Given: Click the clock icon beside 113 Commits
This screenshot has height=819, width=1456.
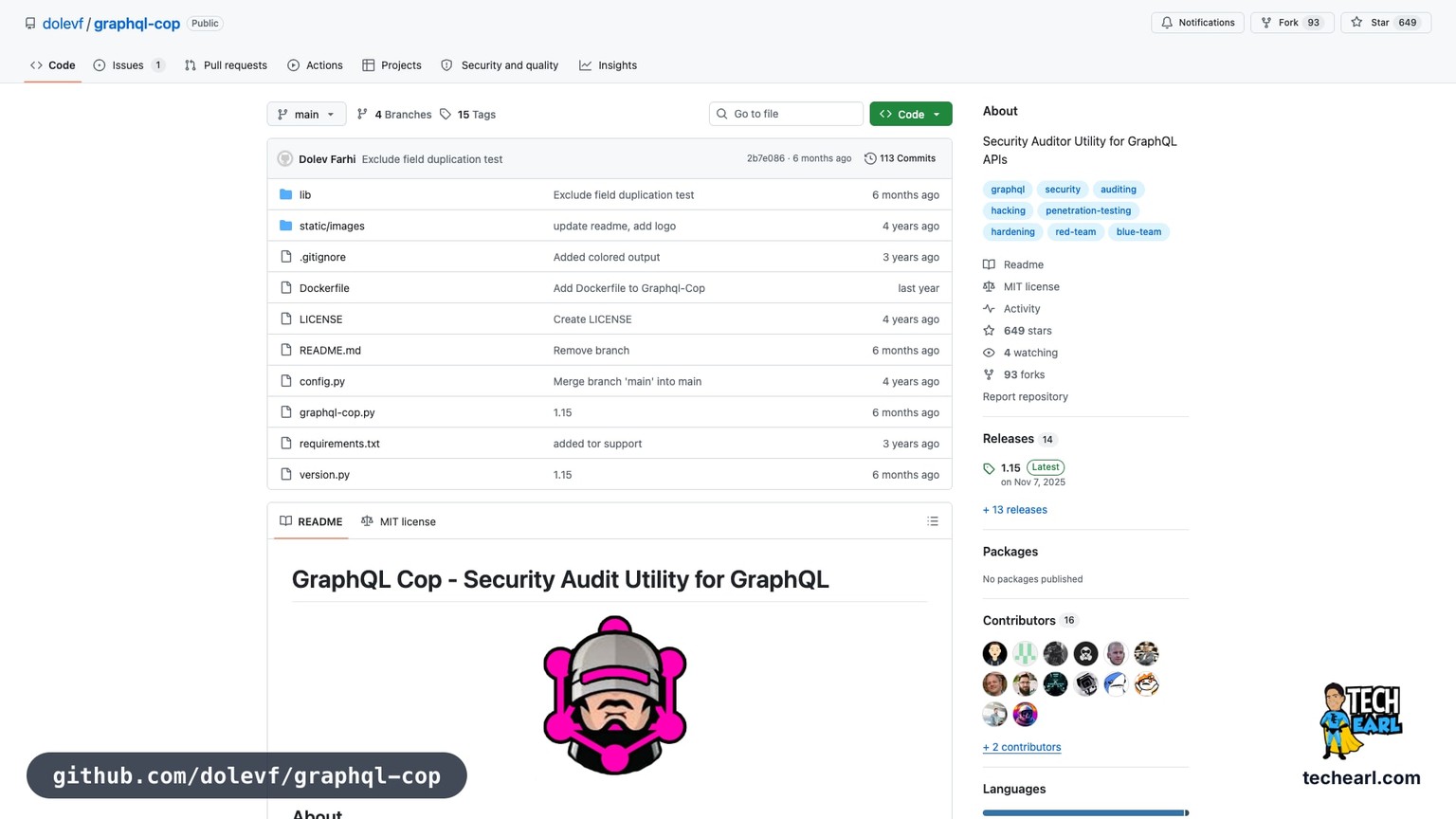Looking at the screenshot, I should click(x=870, y=159).
